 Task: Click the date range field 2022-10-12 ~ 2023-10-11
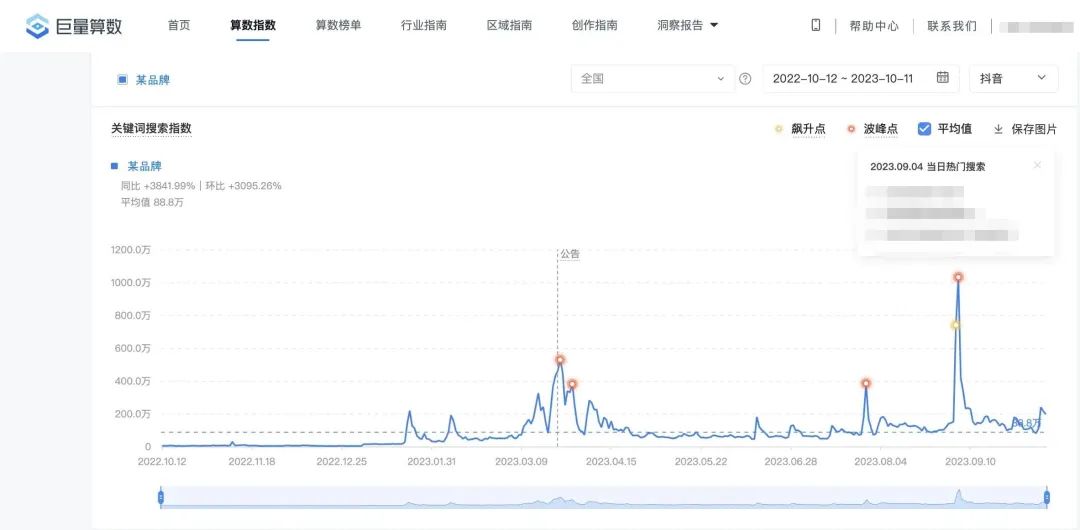861,79
